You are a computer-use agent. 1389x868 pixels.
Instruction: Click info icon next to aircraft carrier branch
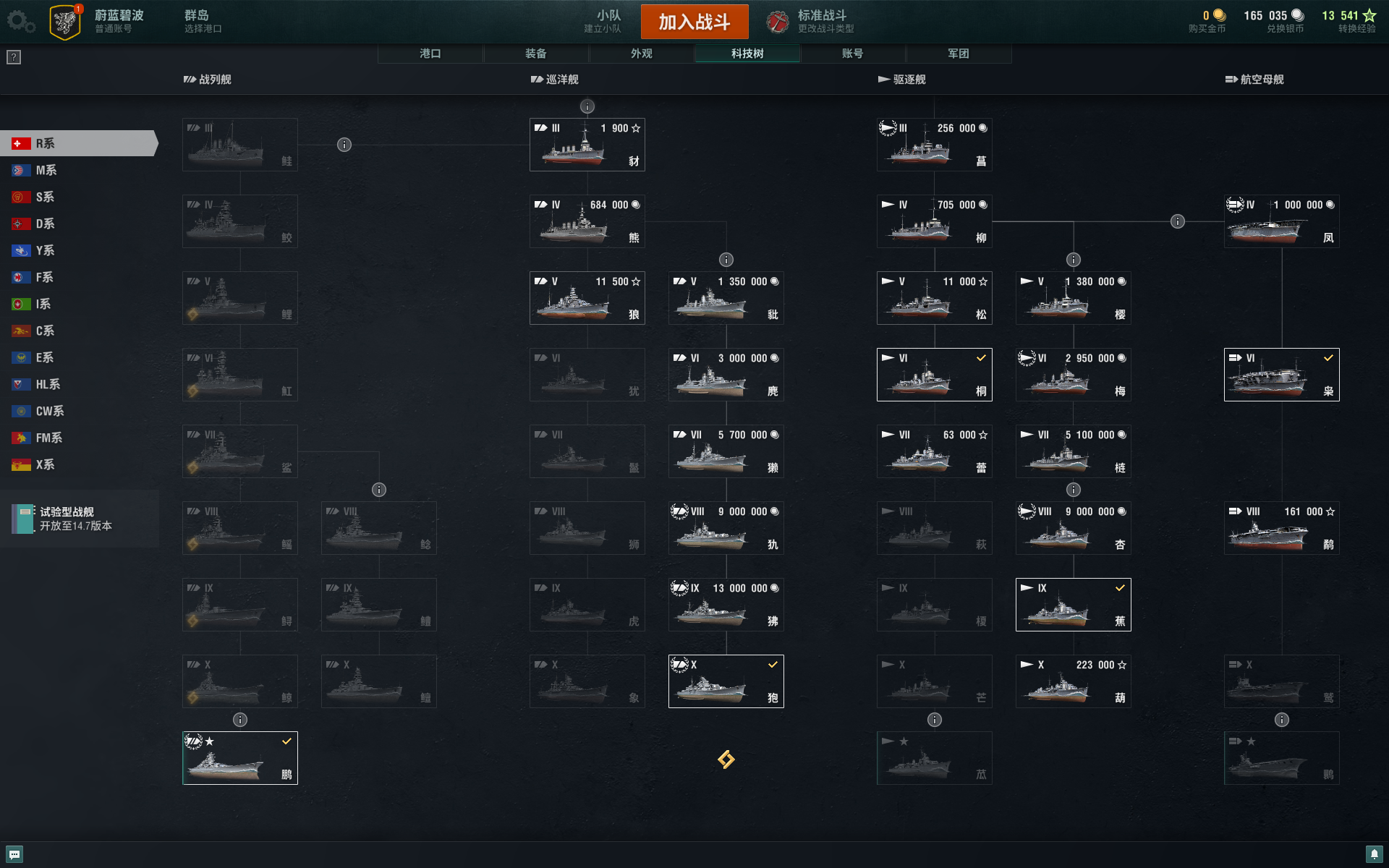1178,221
